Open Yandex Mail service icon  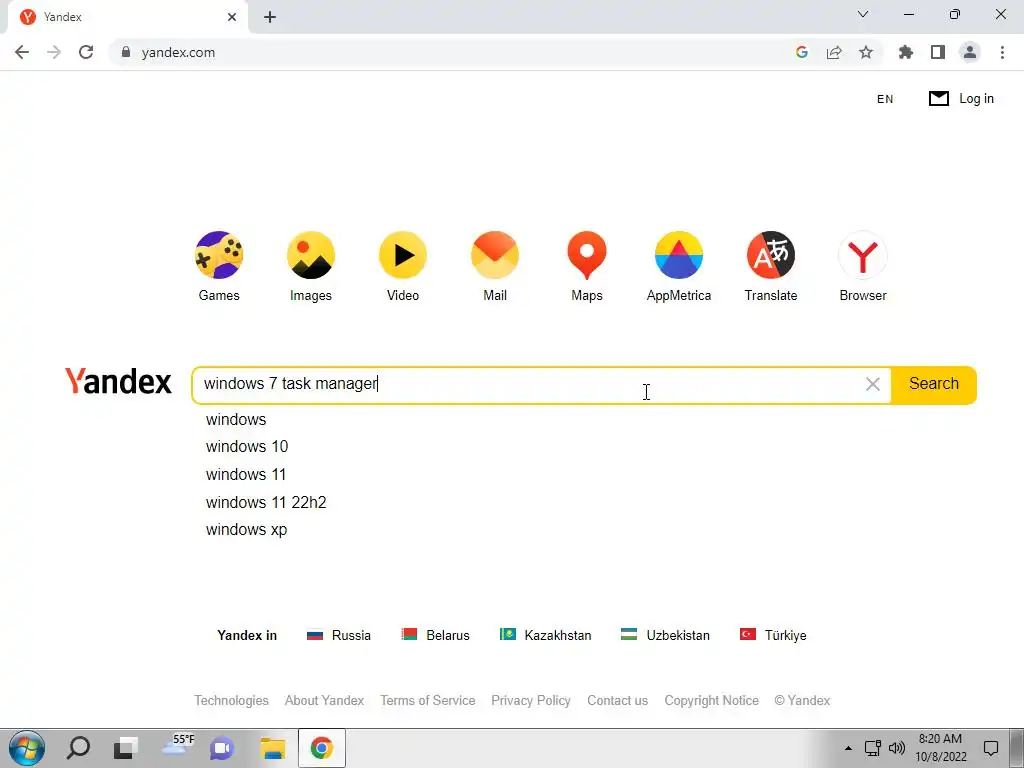[495, 255]
